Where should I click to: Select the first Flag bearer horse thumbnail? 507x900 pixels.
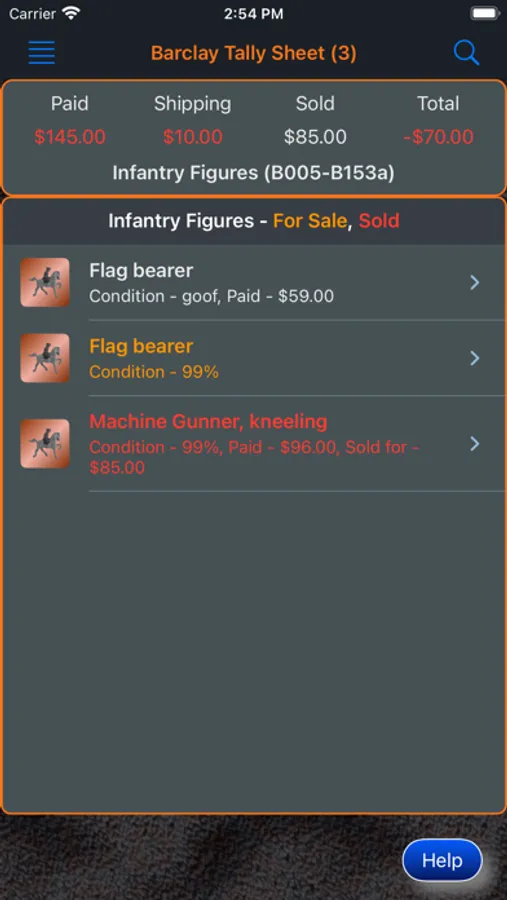(x=45, y=282)
